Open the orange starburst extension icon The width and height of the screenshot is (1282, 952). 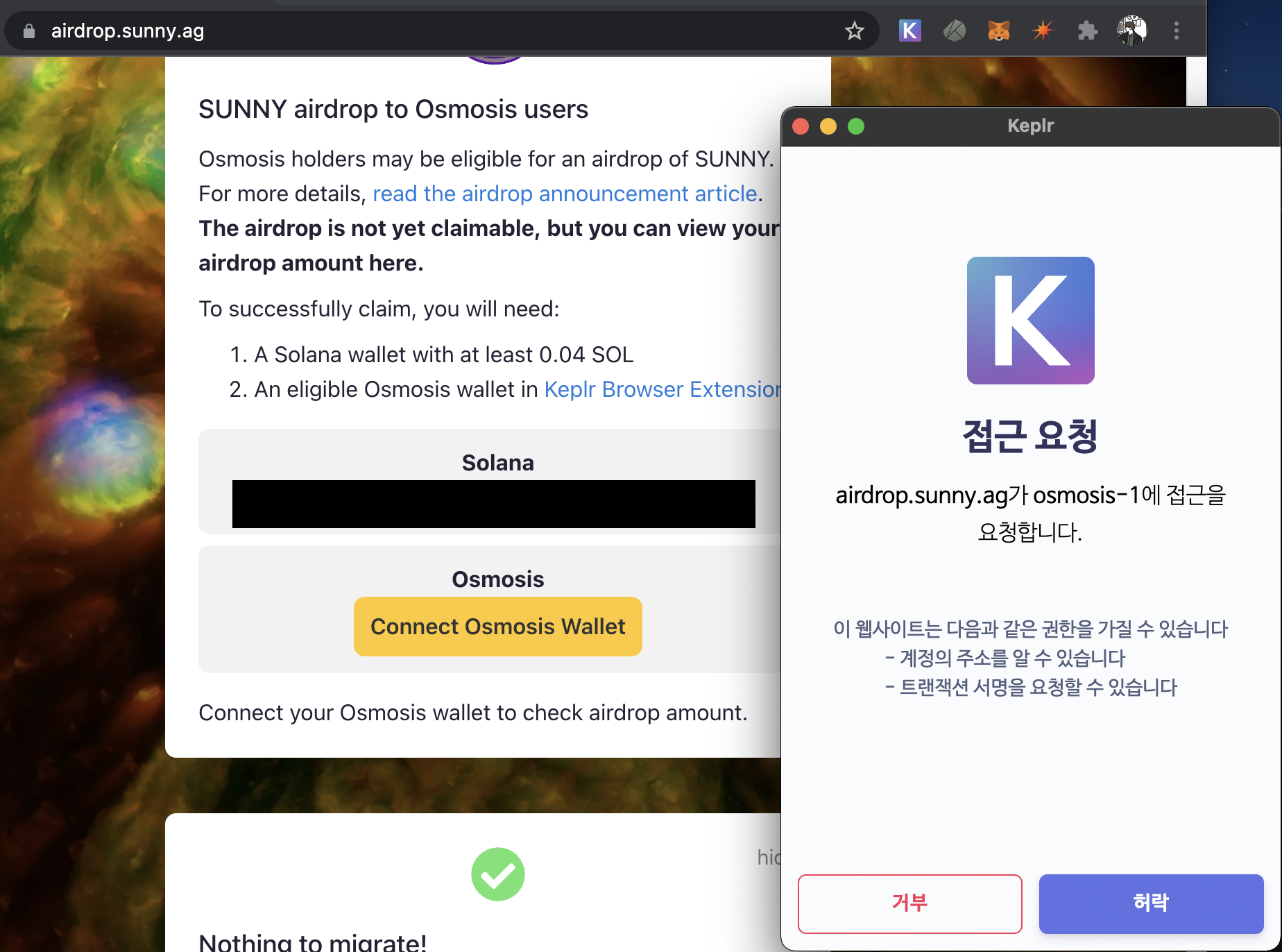[x=1043, y=31]
